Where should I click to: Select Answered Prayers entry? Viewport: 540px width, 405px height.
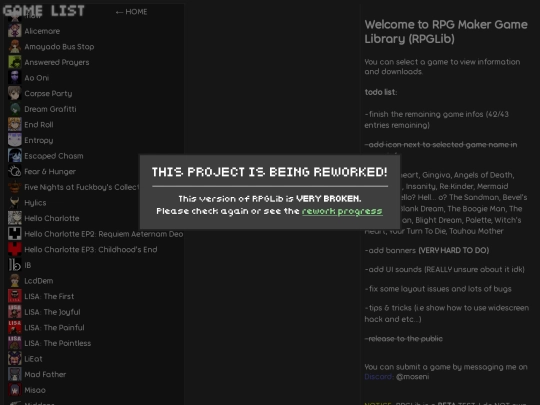pyautogui.click(x=56, y=62)
